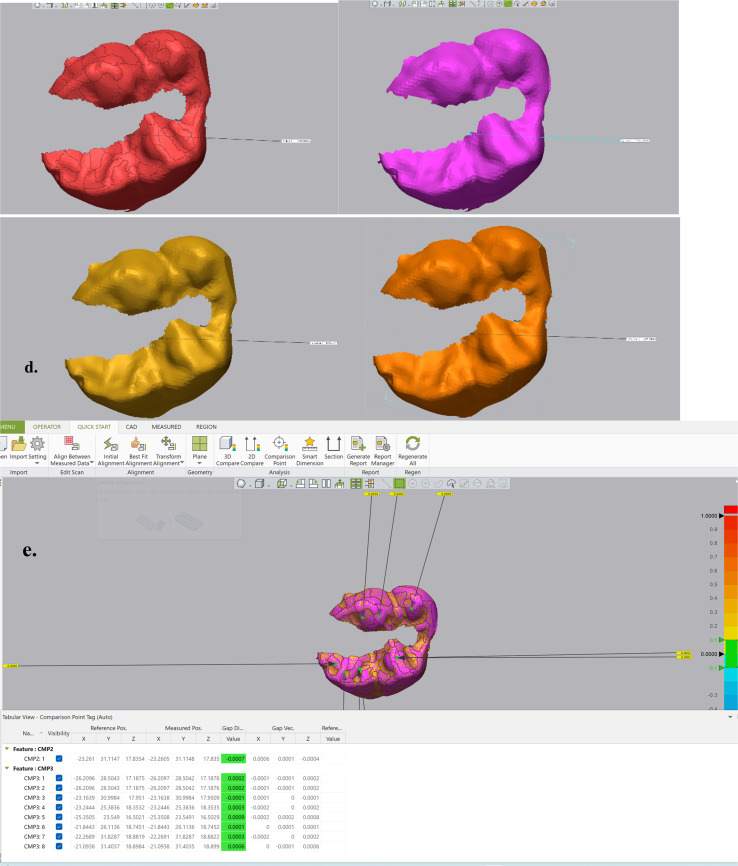738x866 pixels.
Task: Click the Reference Pos. column header
Action: pyautogui.click(x=108, y=728)
